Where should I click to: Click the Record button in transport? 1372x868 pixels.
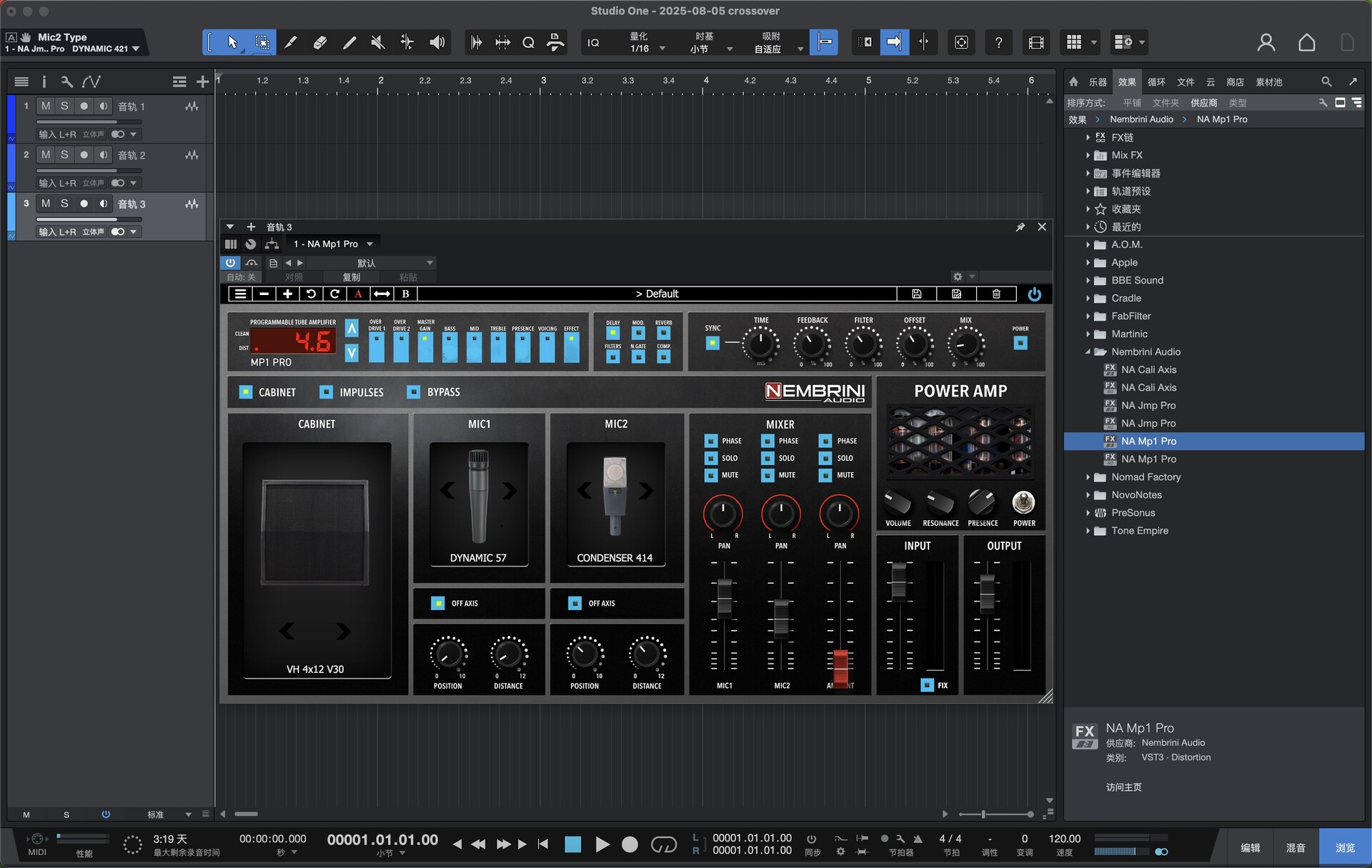click(630, 844)
